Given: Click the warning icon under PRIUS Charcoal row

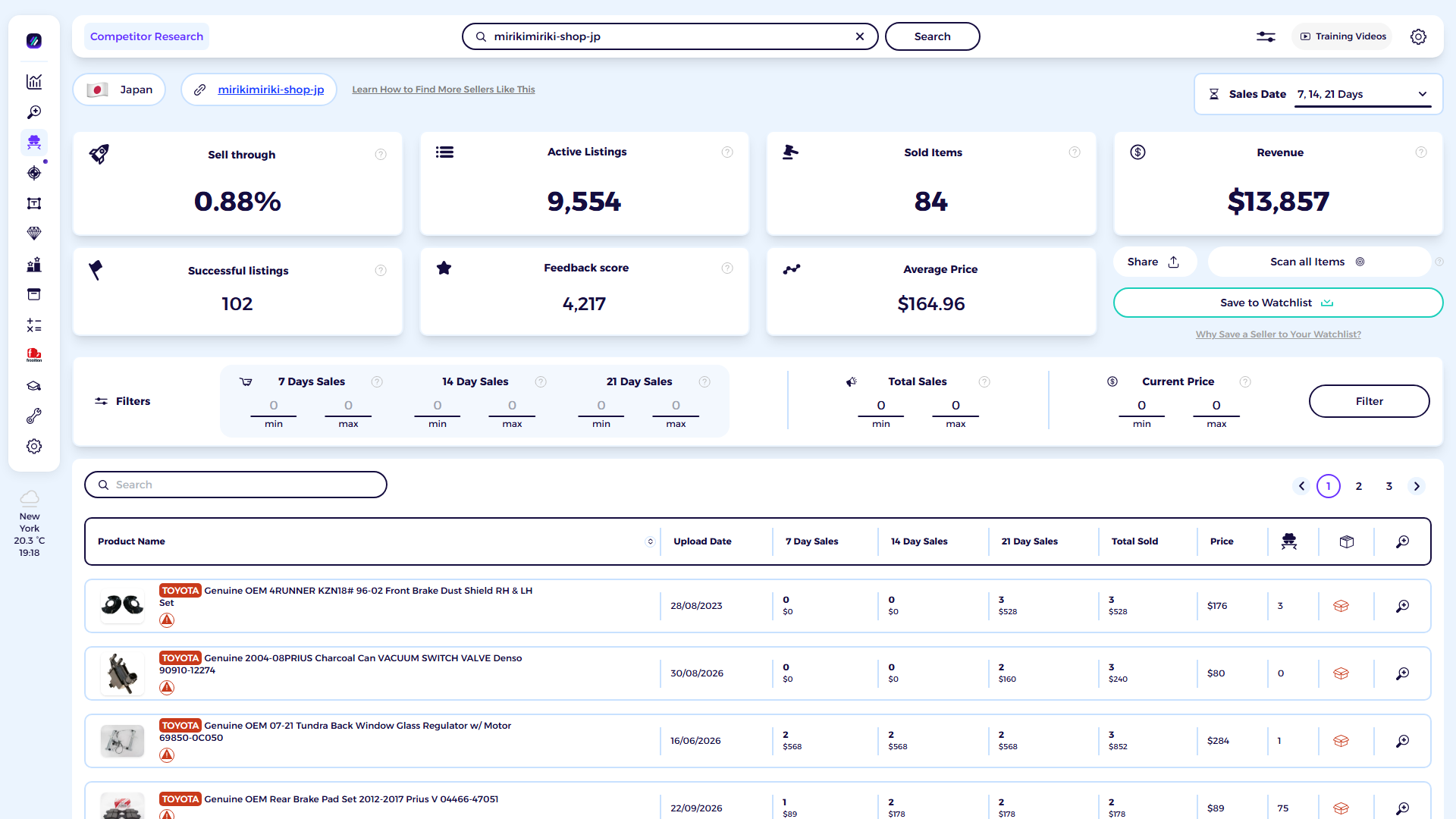Looking at the screenshot, I should click(167, 688).
